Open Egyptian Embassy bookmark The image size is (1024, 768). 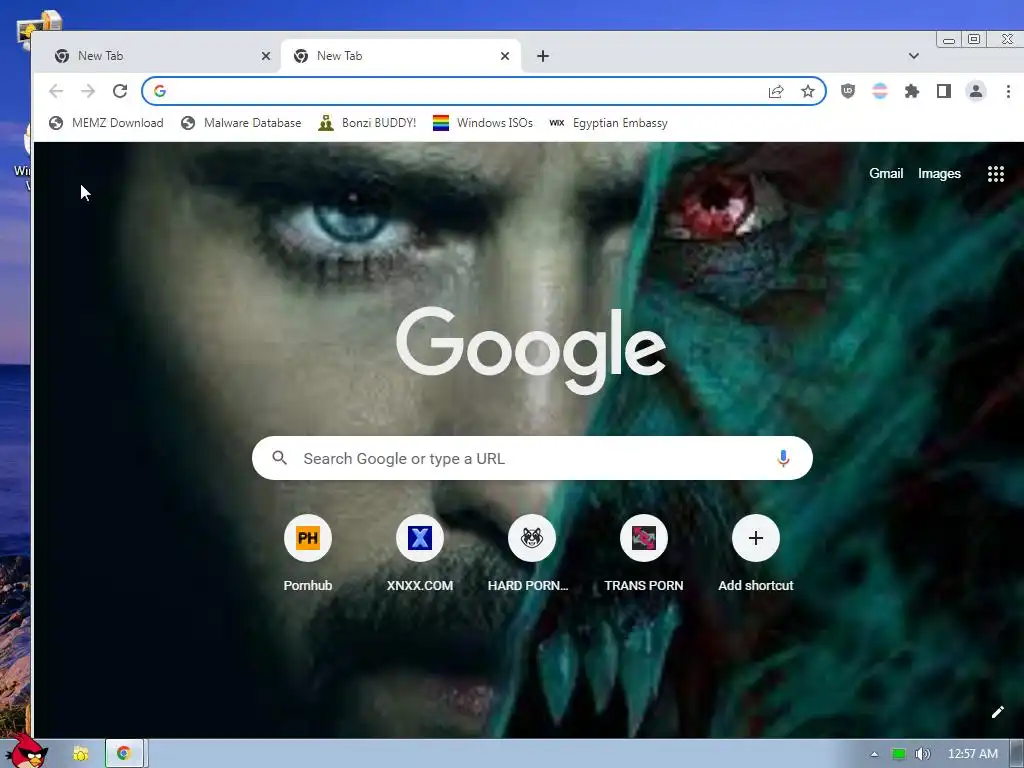(609, 123)
